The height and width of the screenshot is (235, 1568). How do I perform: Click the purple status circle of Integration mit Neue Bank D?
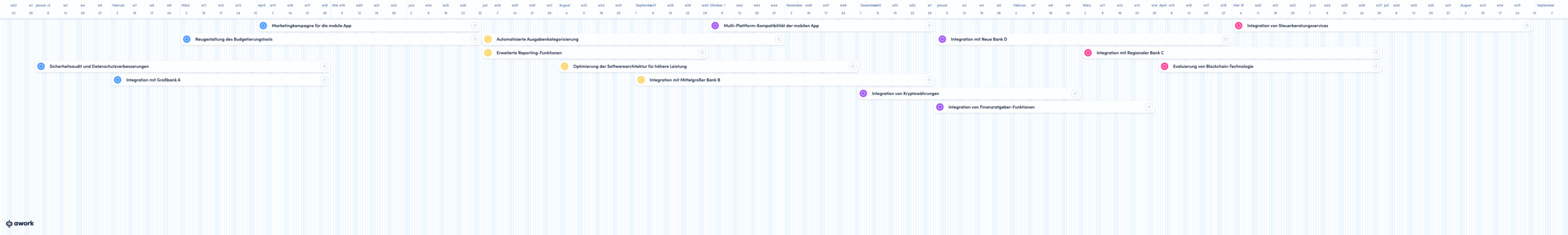point(943,39)
